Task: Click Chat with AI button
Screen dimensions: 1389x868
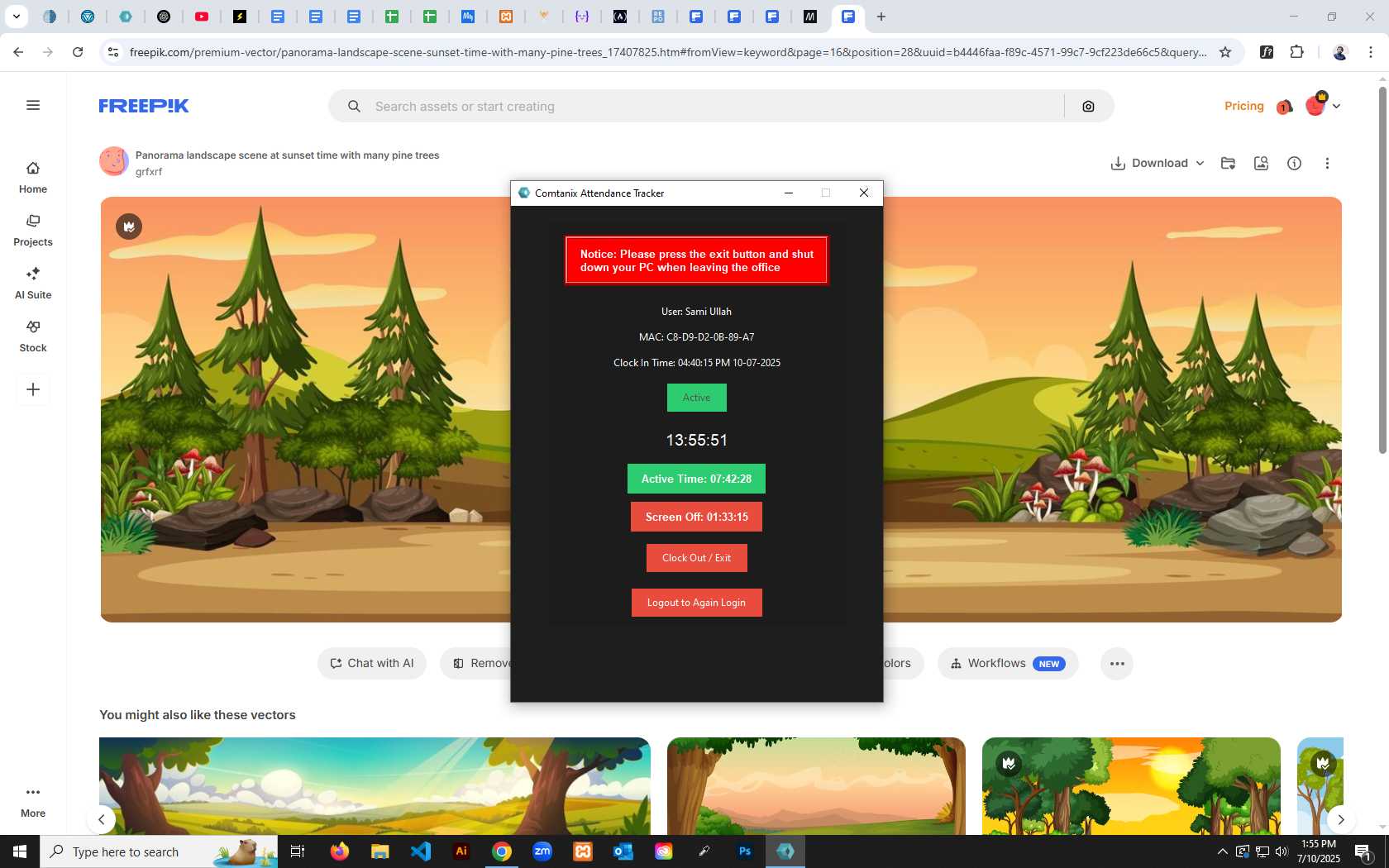Action: click(x=372, y=663)
